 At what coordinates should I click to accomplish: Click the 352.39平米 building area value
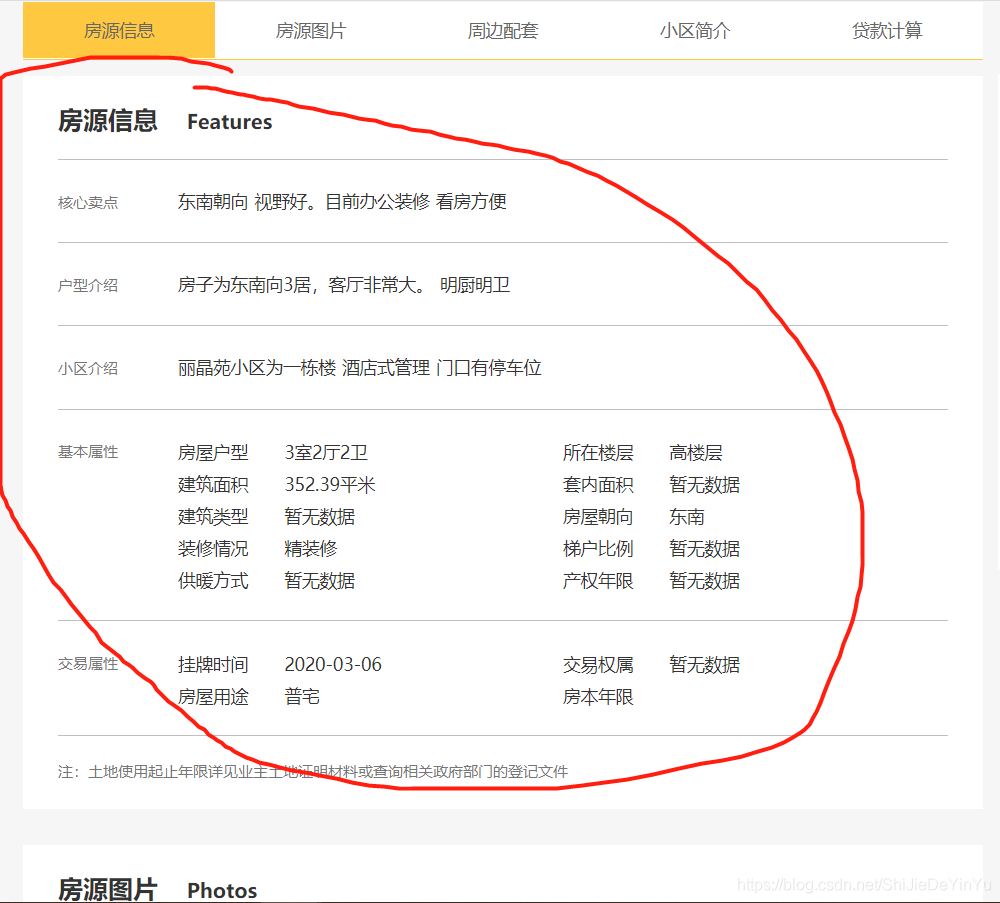point(330,485)
